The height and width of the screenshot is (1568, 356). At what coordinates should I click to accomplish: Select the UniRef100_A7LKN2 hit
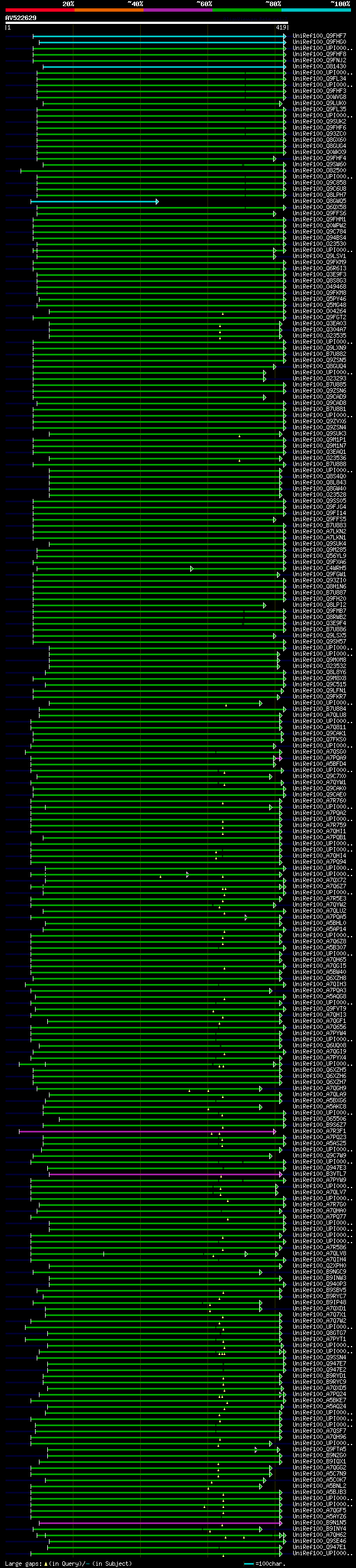point(319,531)
